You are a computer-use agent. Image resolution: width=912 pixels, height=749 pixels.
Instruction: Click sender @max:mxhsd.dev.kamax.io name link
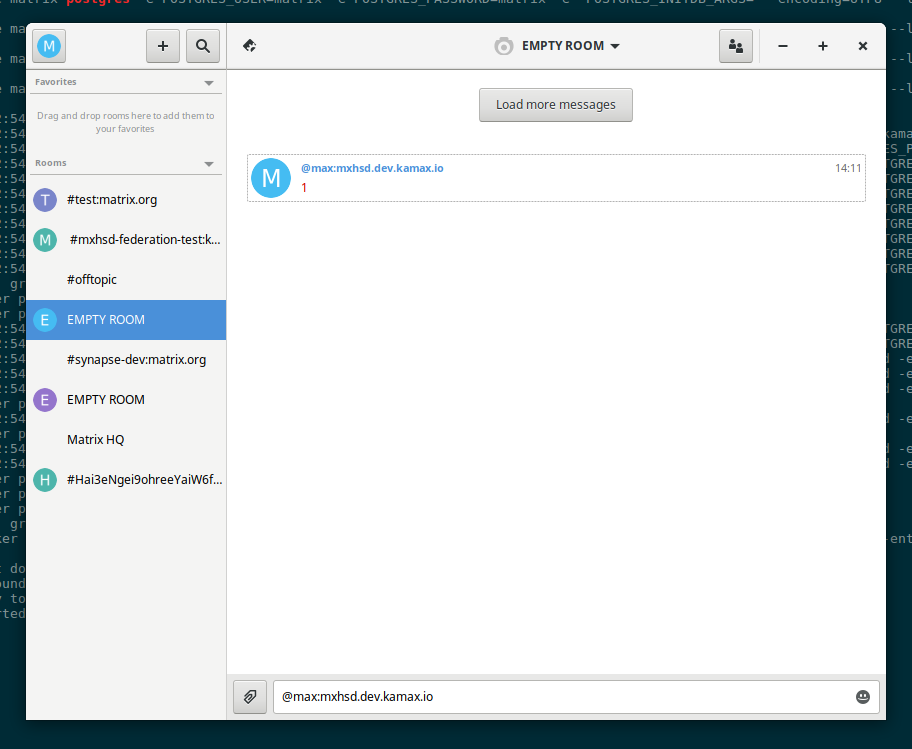tap(372, 168)
